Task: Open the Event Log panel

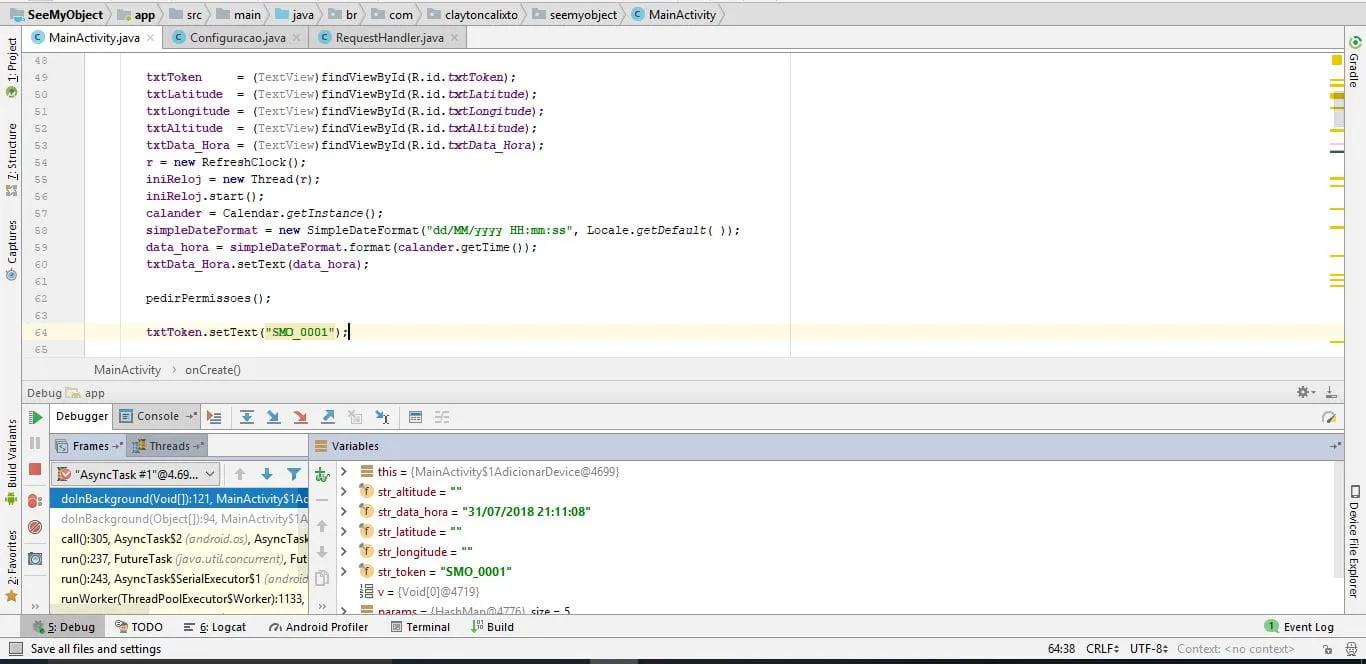Action: point(1299,627)
